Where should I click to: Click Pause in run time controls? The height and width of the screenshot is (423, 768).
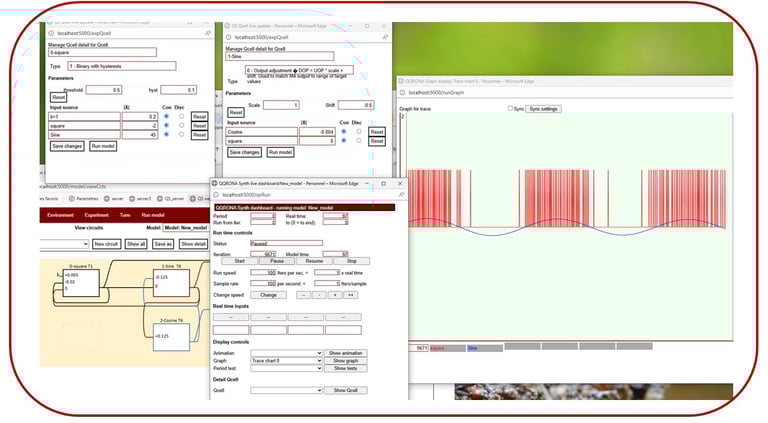point(277,261)
